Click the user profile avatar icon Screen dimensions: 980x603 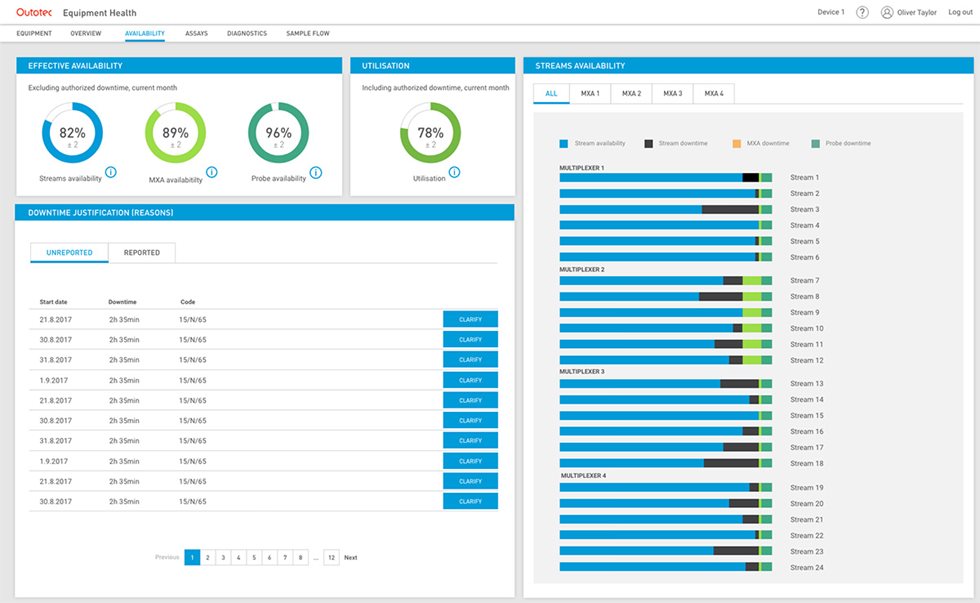point(887,12)
